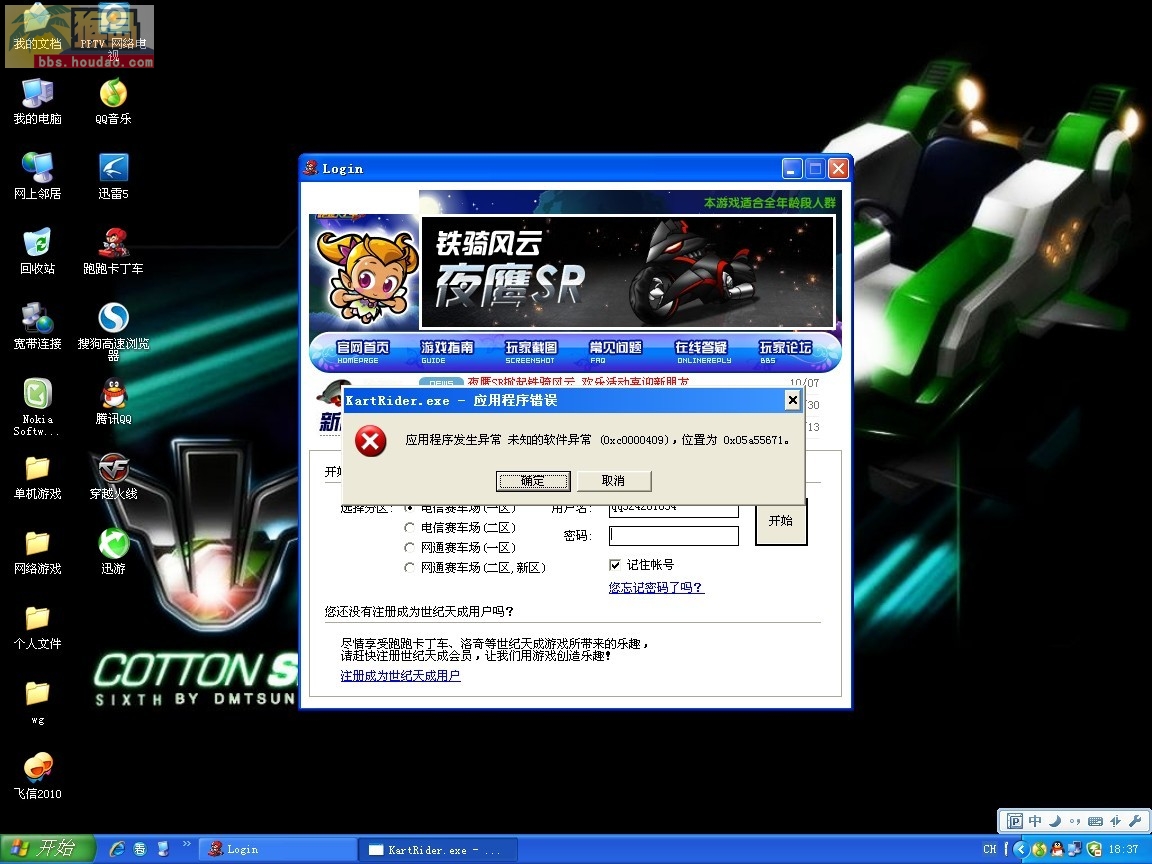This screenshot has height=864, width=1152.
Task: Open the 回收站 recycle bin icon
Action: pyautogui.click(x=37, y=251)
